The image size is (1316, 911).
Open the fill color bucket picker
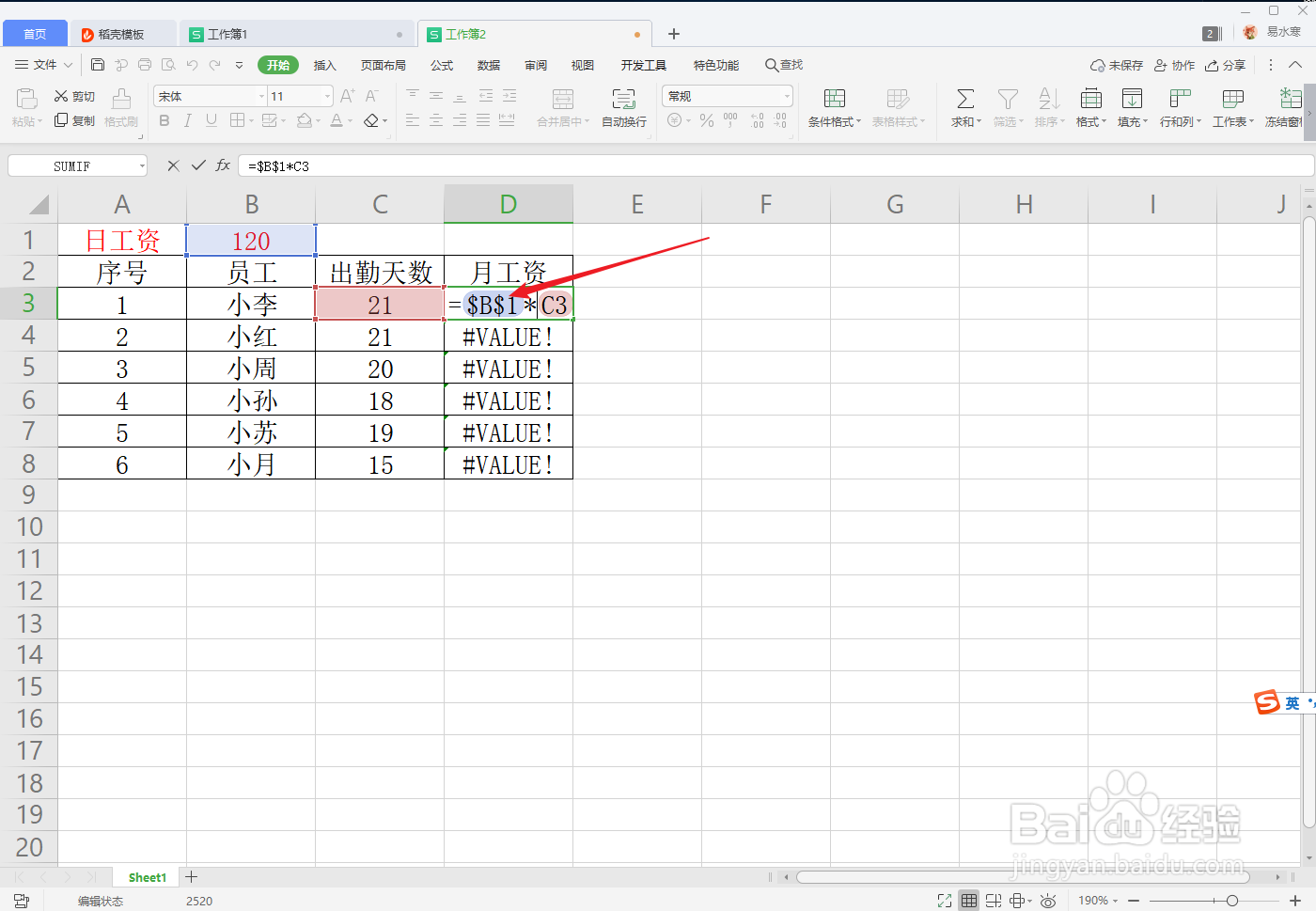click(x=305, y=120)
